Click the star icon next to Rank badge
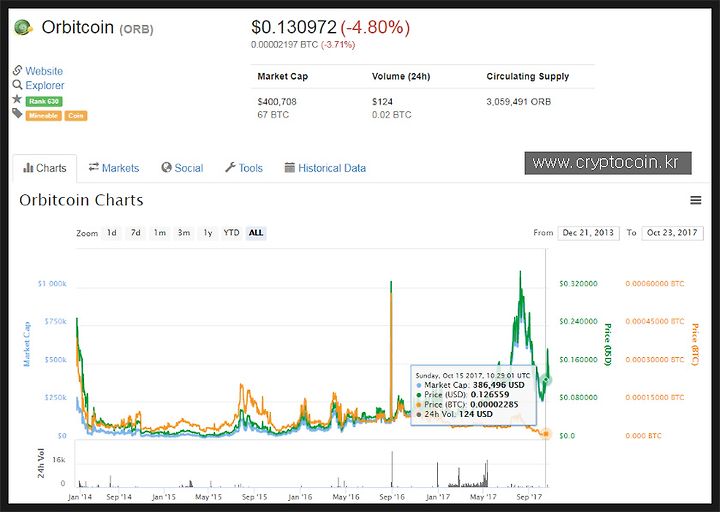Screen dimensions: 720x512 pyautogui.click(x=17, y=99)
